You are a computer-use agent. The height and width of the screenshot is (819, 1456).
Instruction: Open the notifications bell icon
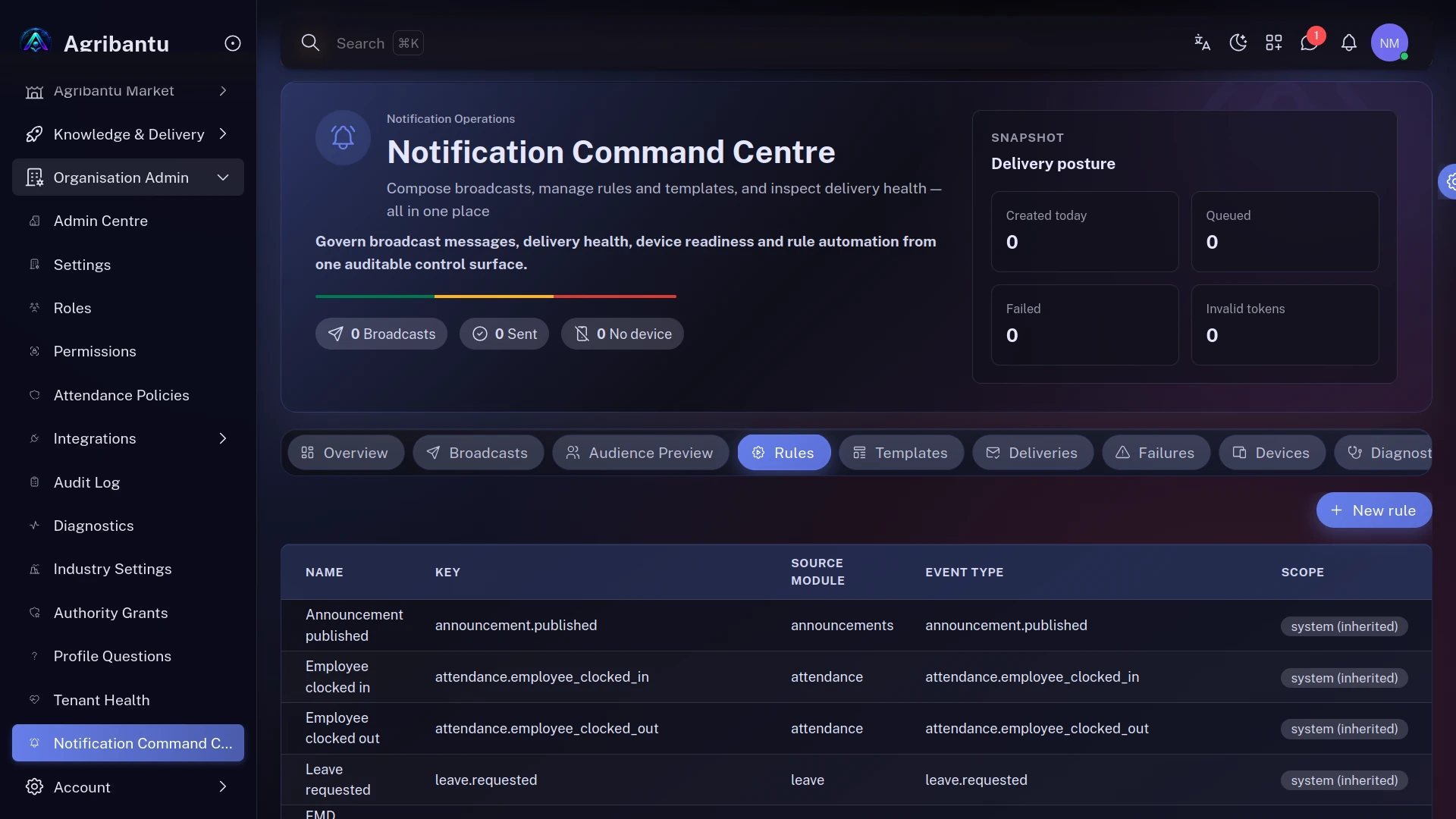(x=1349, y=42)
